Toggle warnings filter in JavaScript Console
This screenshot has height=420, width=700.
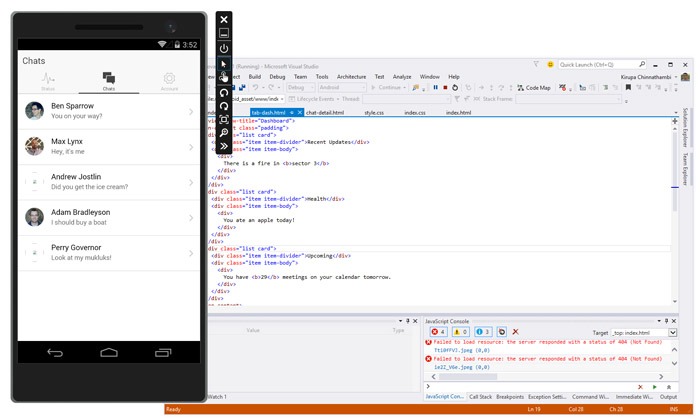coord(460,331)
